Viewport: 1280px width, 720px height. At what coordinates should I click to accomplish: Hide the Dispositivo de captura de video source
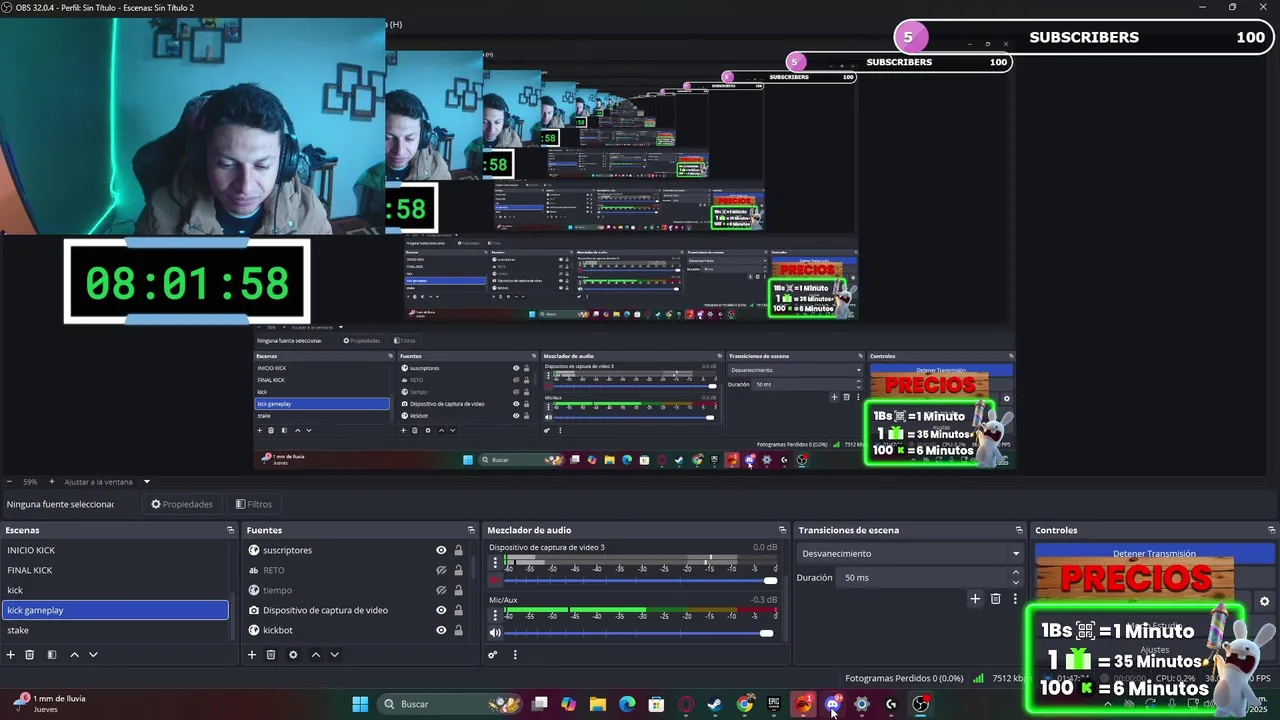click(441, 610)
